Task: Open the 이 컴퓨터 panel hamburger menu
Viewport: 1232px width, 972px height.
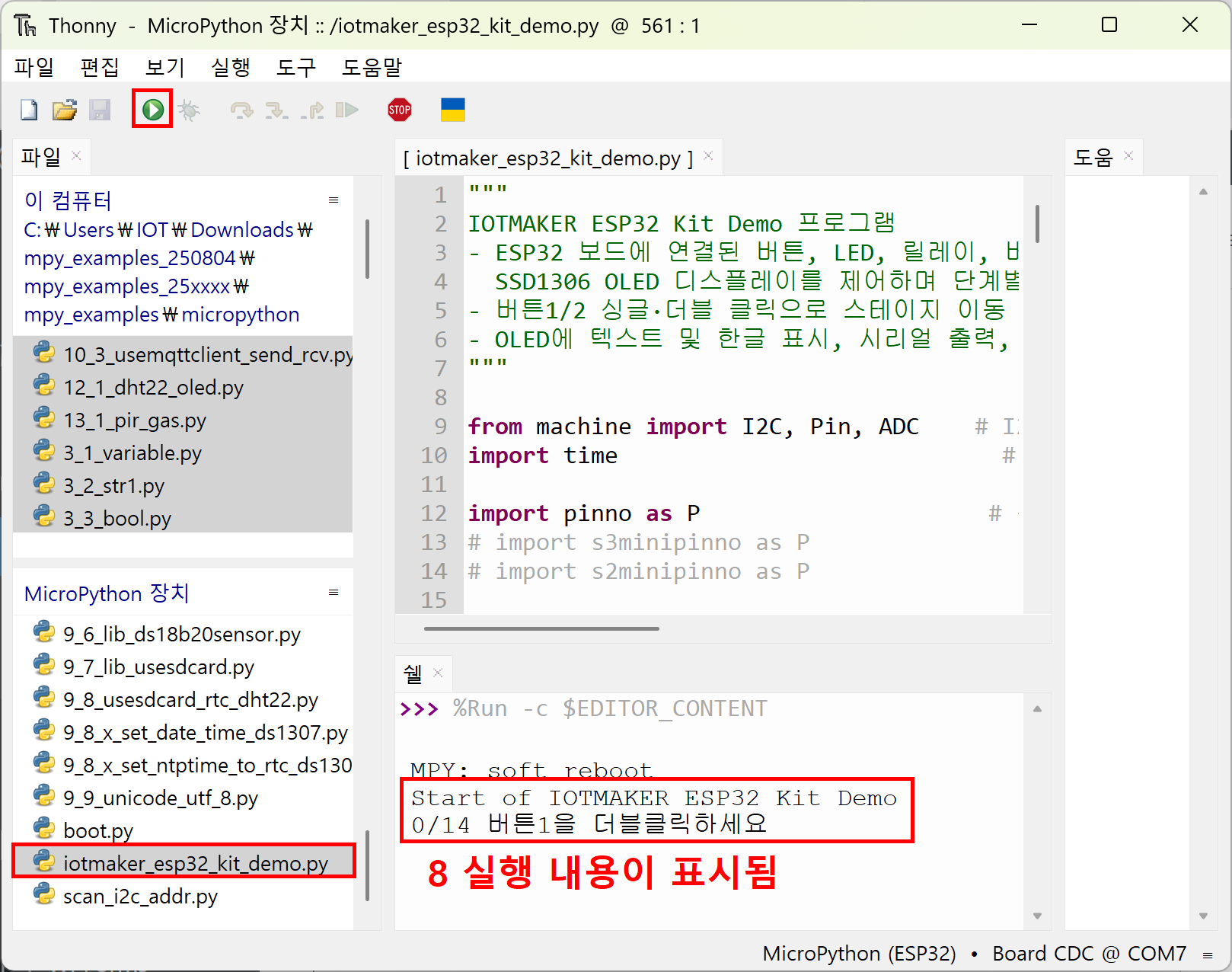Action: click(333, 200)
